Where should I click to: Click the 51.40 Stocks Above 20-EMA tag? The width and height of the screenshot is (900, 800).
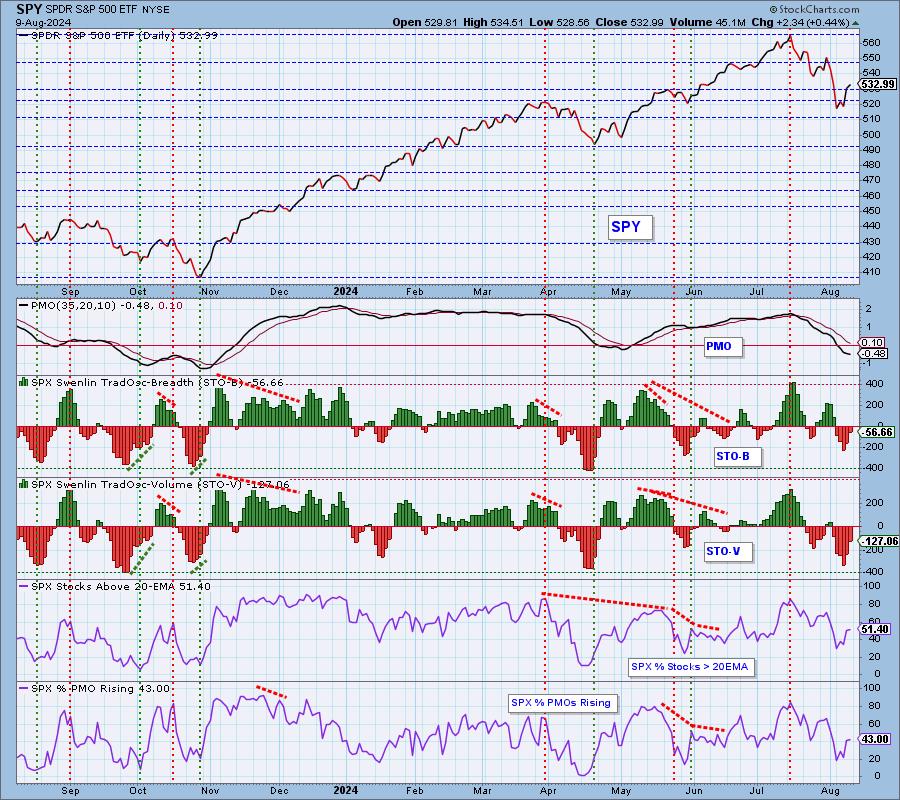point(875,630)
